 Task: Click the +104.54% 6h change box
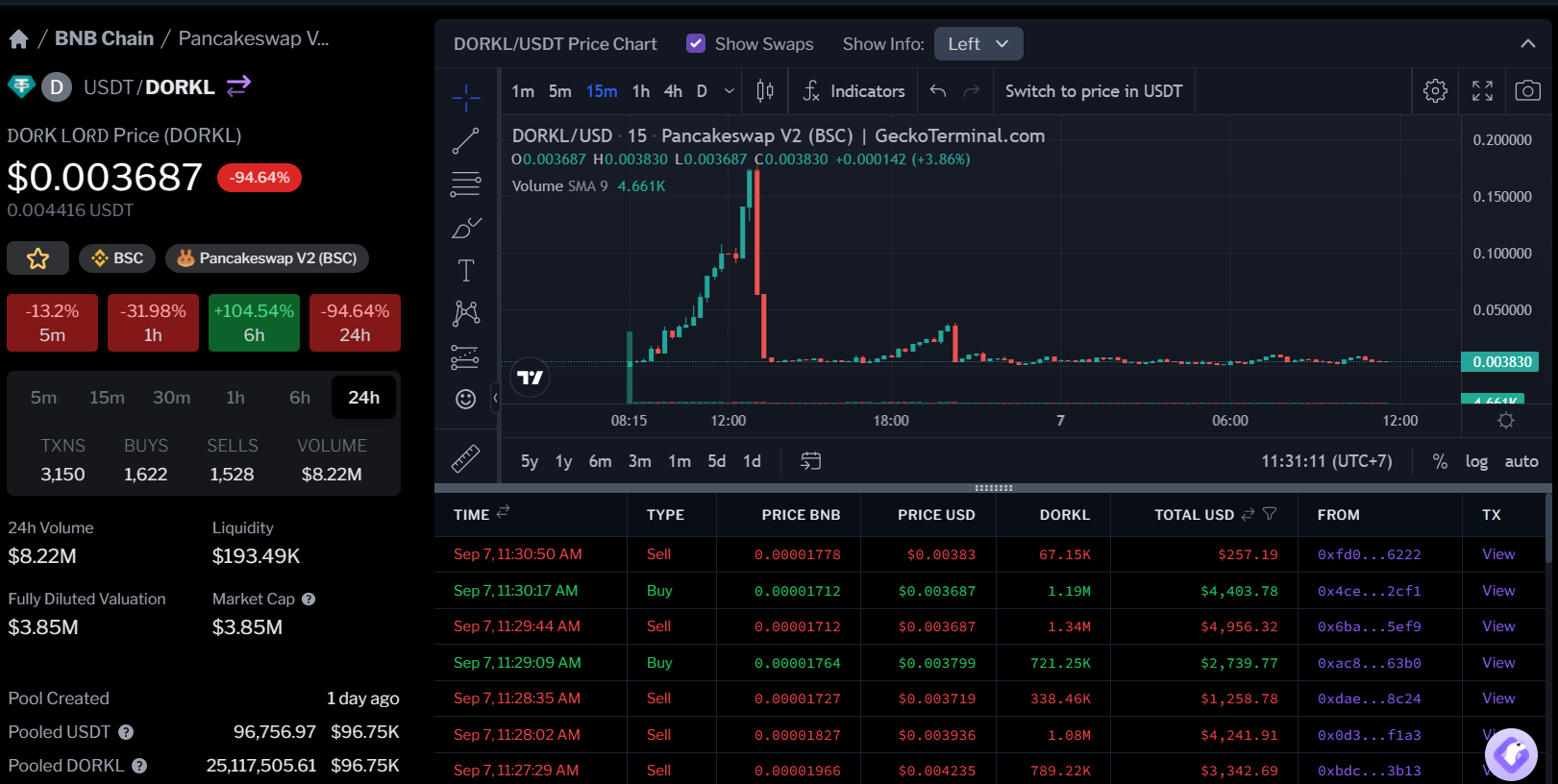[x=254, y=323]
